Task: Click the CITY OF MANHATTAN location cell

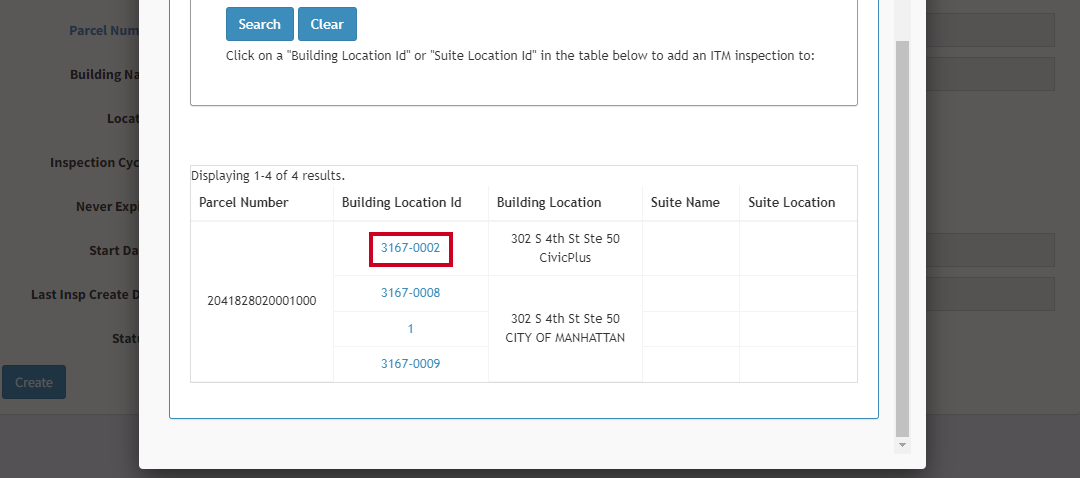Action: (x=565, y=329)
